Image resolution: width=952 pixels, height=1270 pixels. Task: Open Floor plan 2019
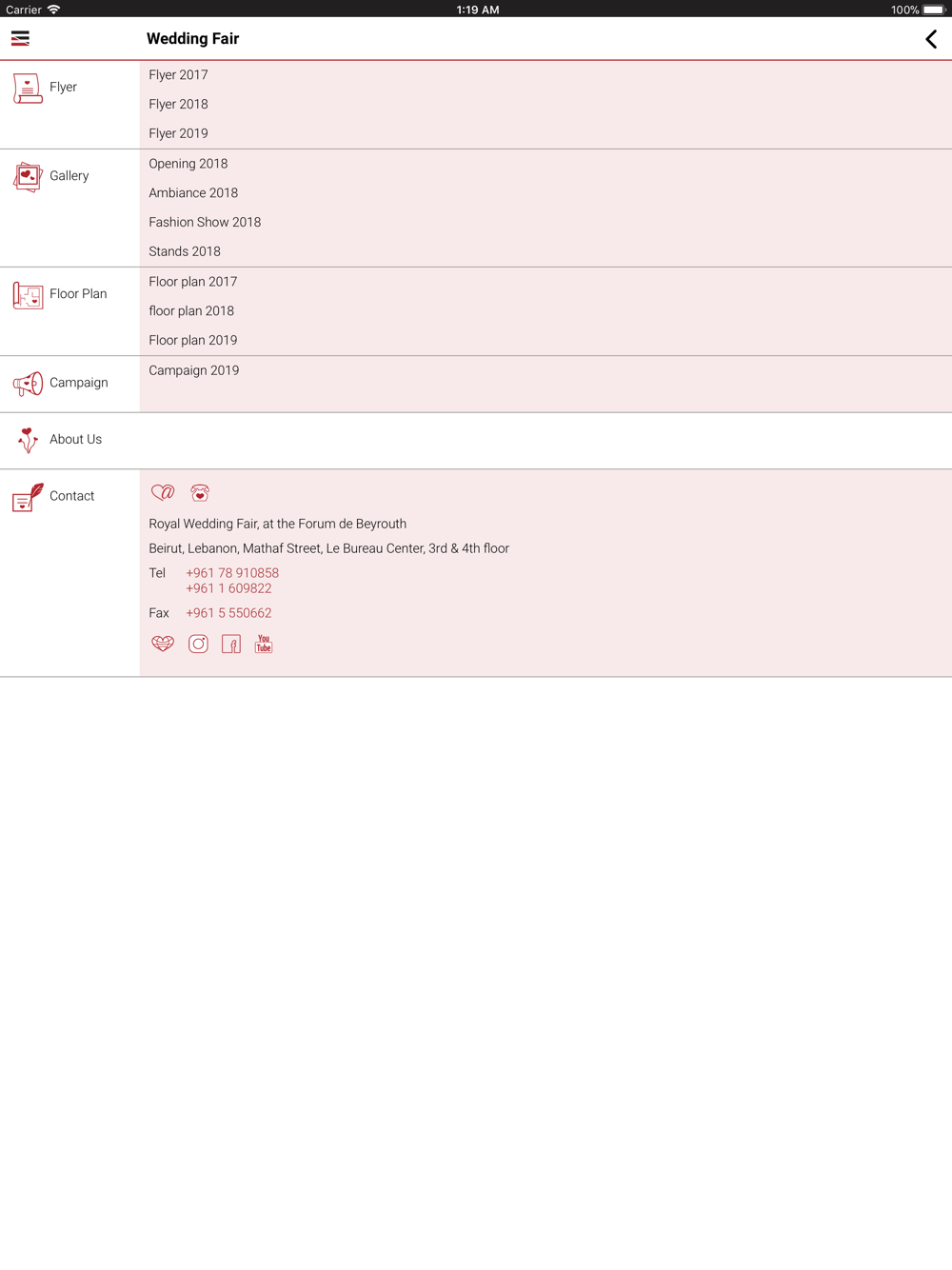[193, 340]
